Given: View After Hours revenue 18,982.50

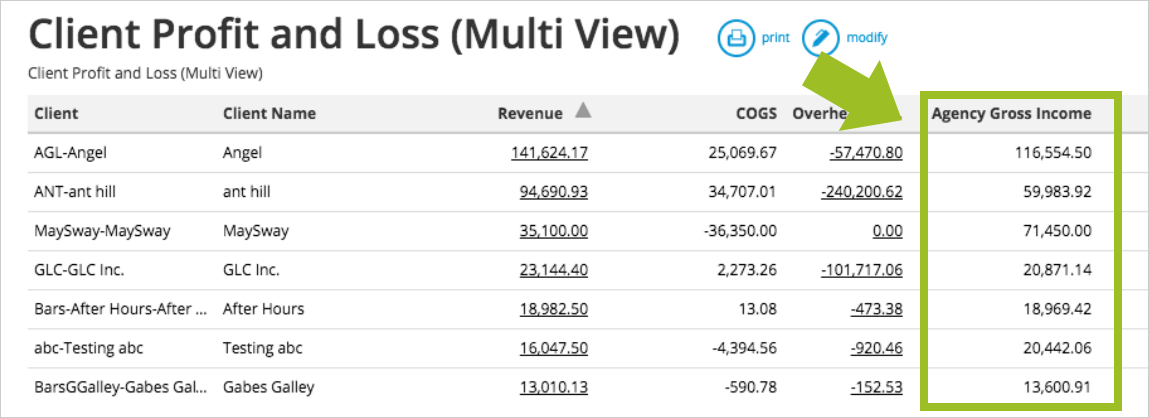Looking at the screenshot, I should pyautogui.click(x=553, y=309).
